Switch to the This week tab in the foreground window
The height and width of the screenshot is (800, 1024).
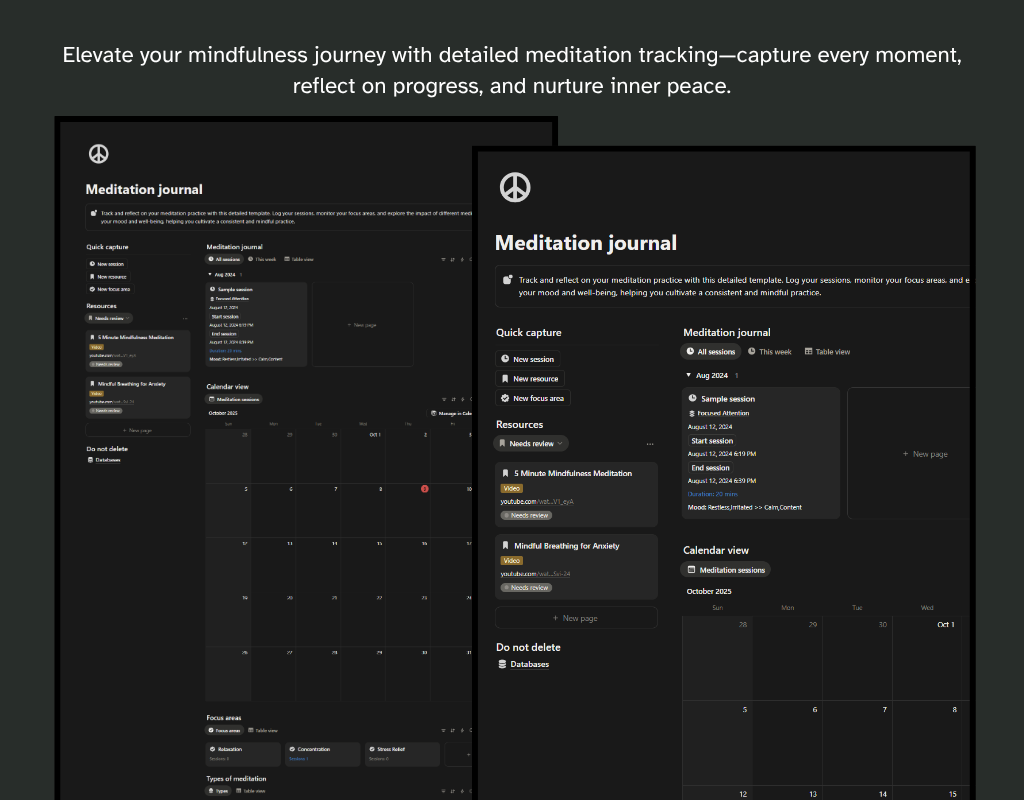coord(769,352)
